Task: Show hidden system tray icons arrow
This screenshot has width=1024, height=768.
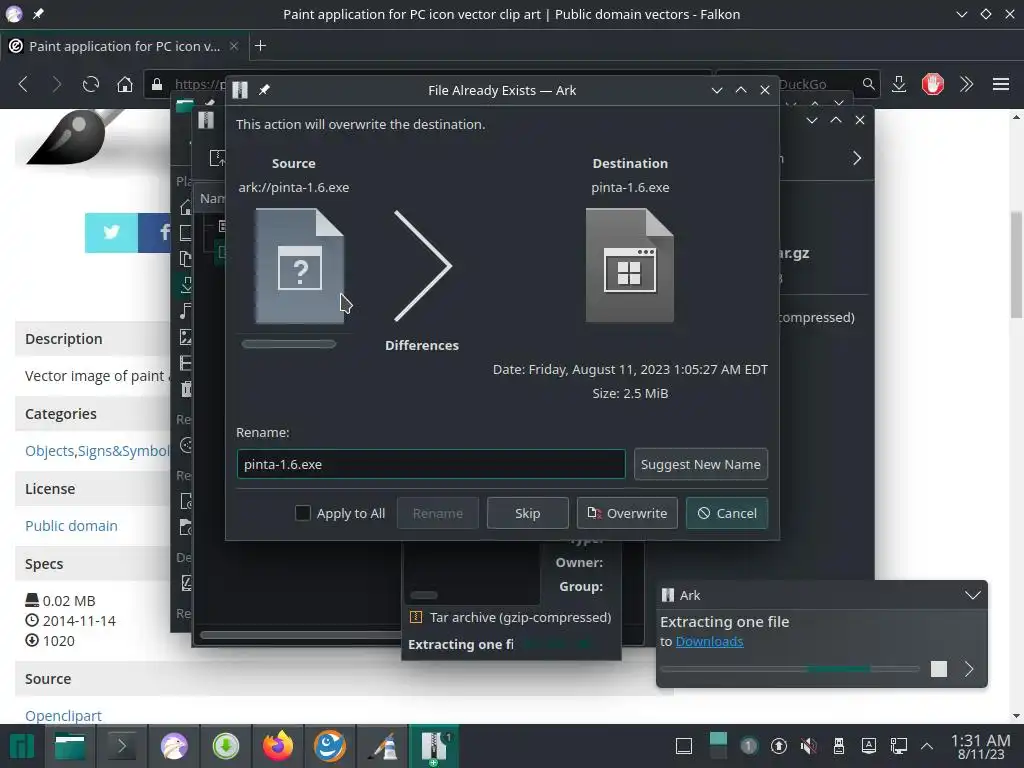Action: click(927, 746)
